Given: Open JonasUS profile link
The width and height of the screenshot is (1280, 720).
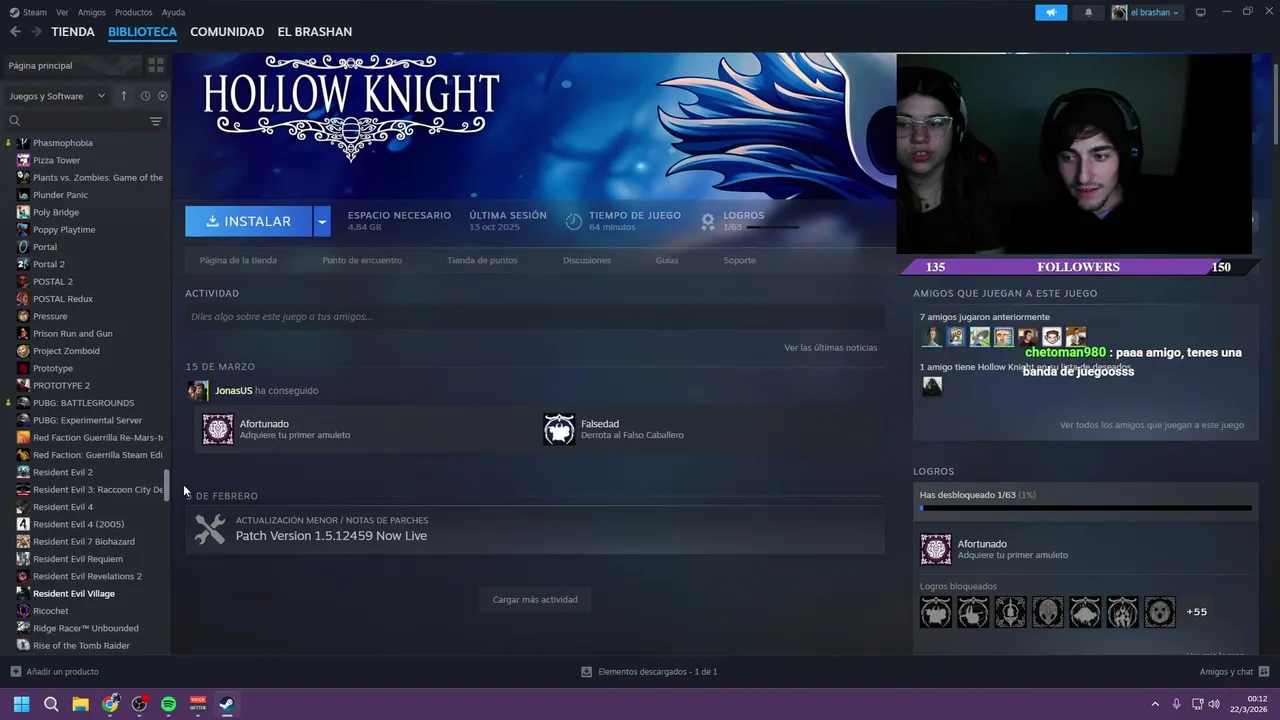Looking at the screenshot, I should tap(233, 391).
